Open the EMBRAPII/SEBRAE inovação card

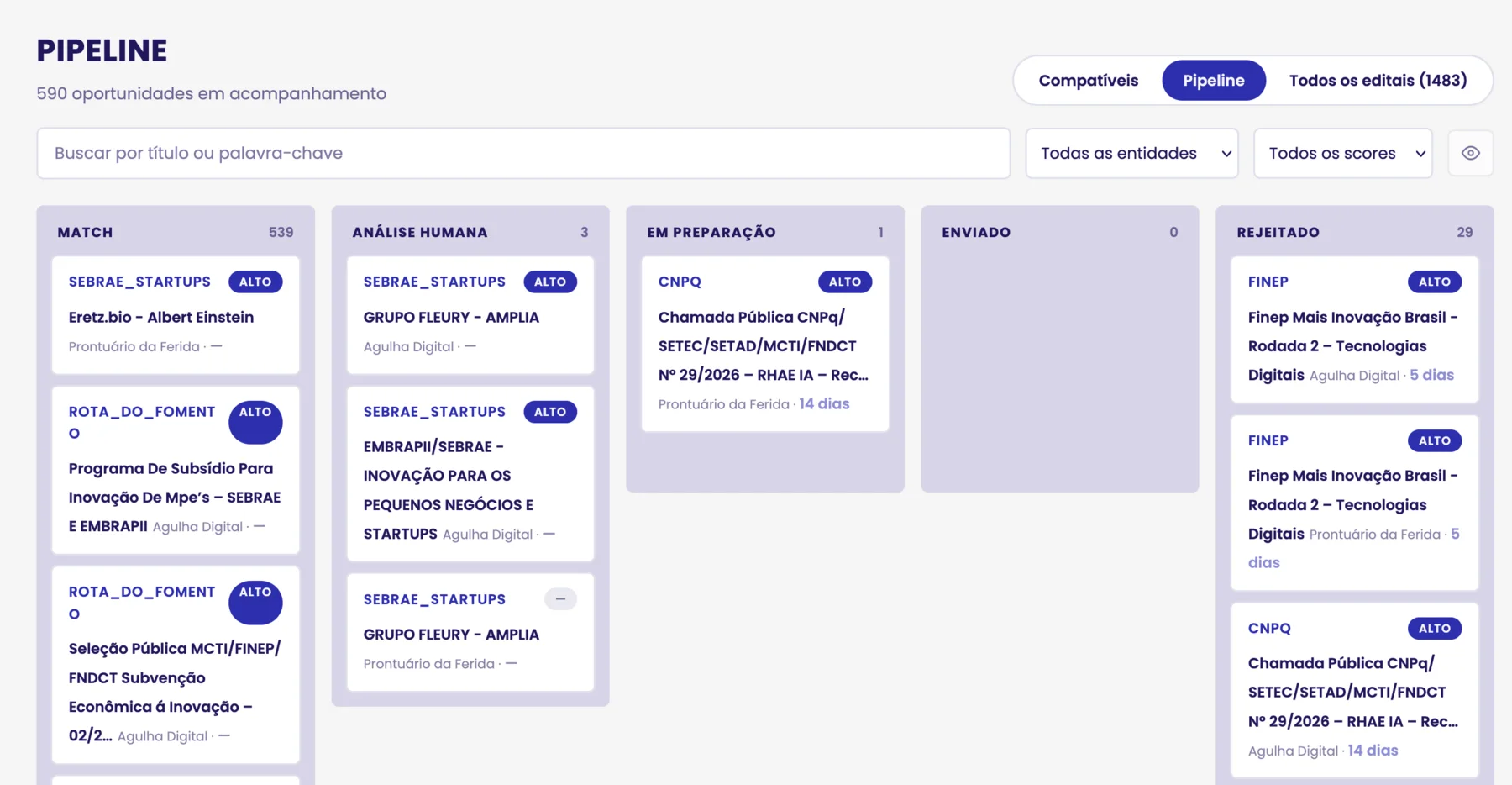click(470, 473)
